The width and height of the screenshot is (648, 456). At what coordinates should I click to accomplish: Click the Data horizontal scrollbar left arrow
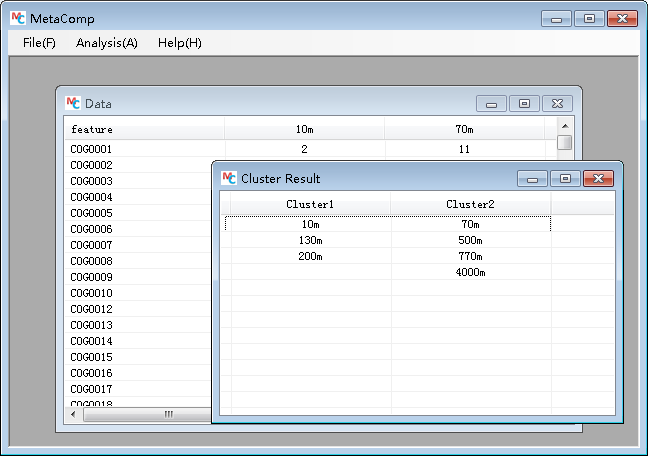73,414
